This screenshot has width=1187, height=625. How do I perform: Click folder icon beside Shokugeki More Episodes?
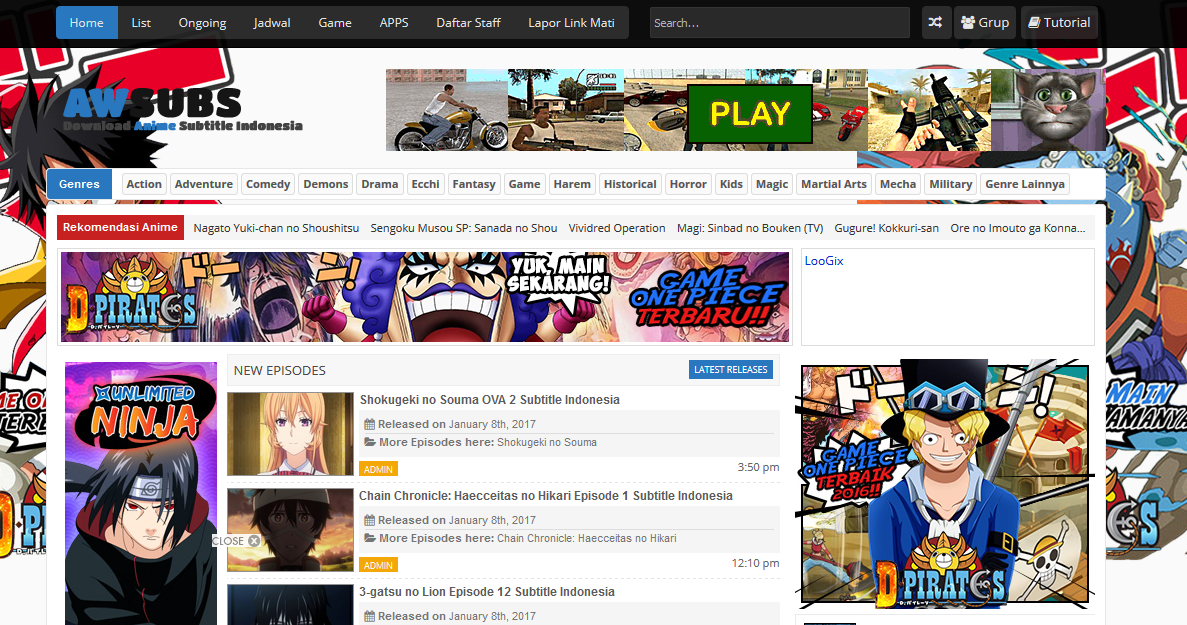tap(369, 442)
